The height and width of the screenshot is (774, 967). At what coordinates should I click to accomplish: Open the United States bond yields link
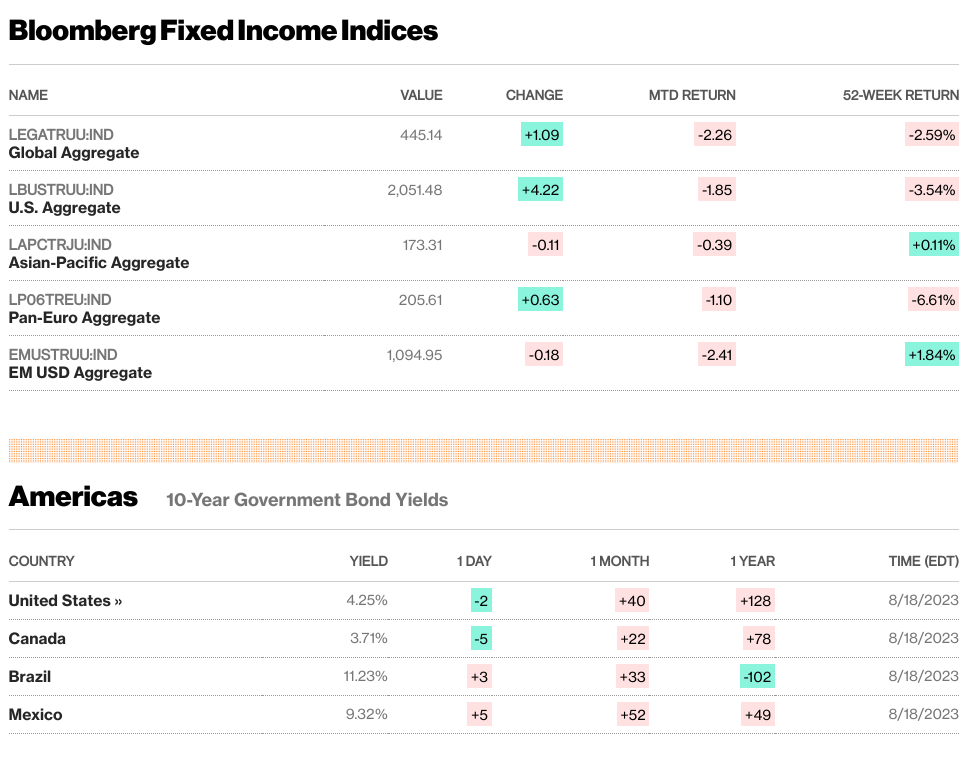pos(65,601)
